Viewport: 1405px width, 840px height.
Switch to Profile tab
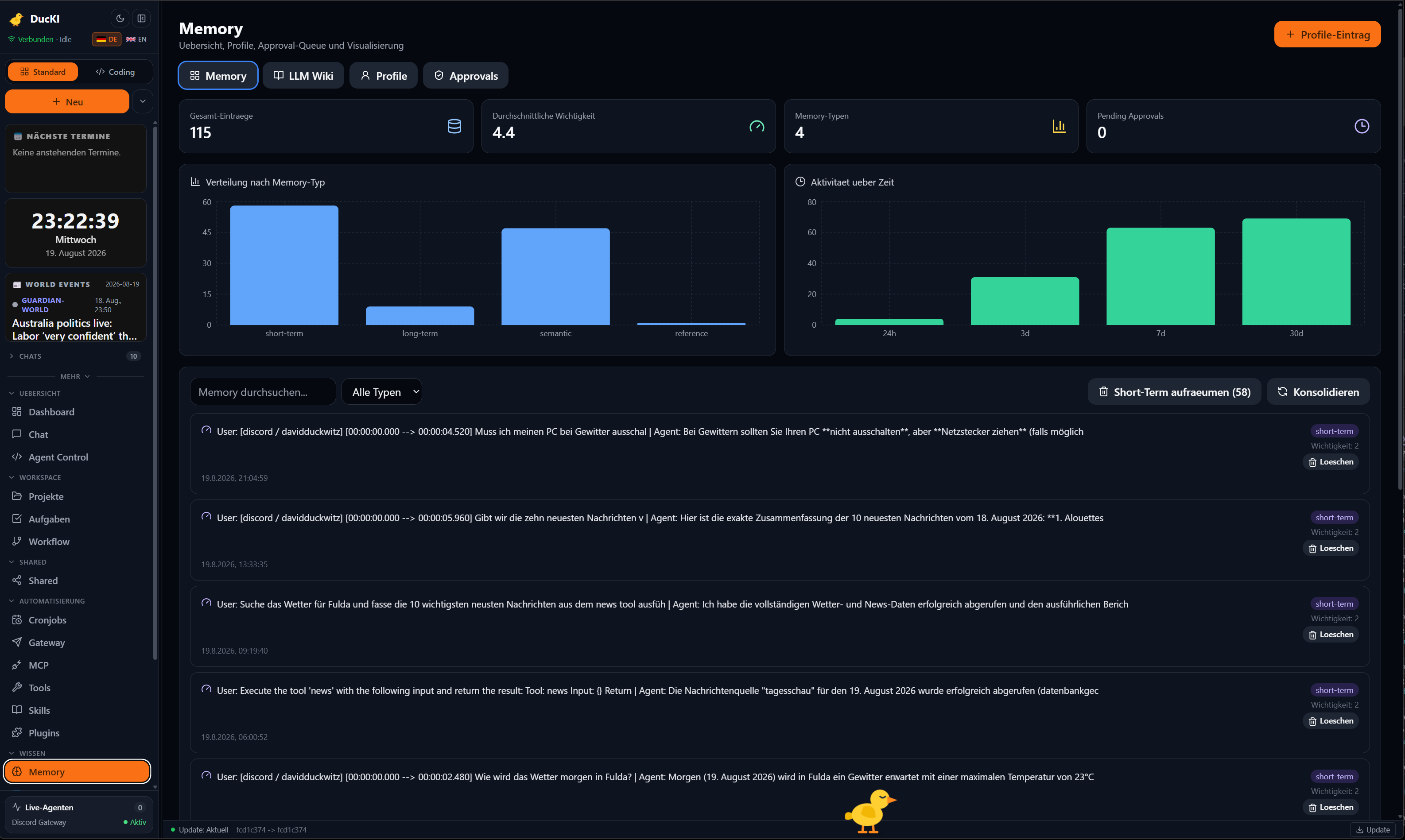[384, 75]
